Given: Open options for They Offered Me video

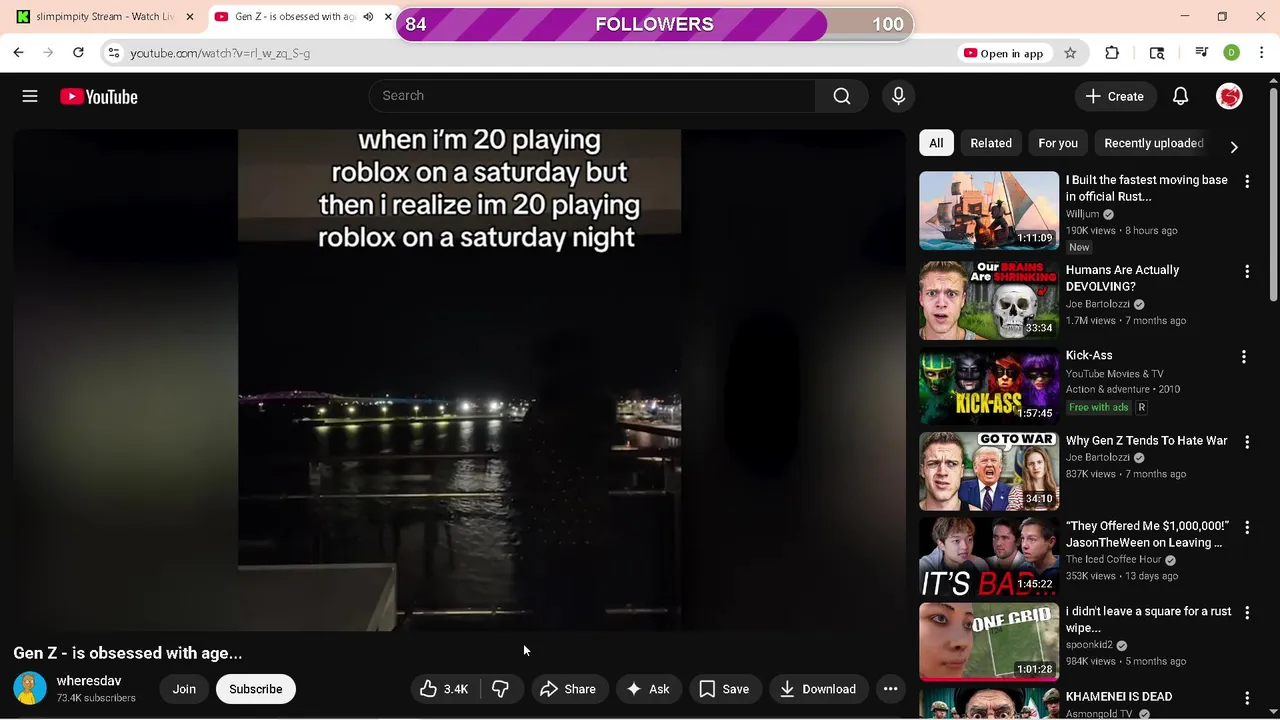Looking at the screenshot, I should pyautogui.click(x=1247, y=527).
